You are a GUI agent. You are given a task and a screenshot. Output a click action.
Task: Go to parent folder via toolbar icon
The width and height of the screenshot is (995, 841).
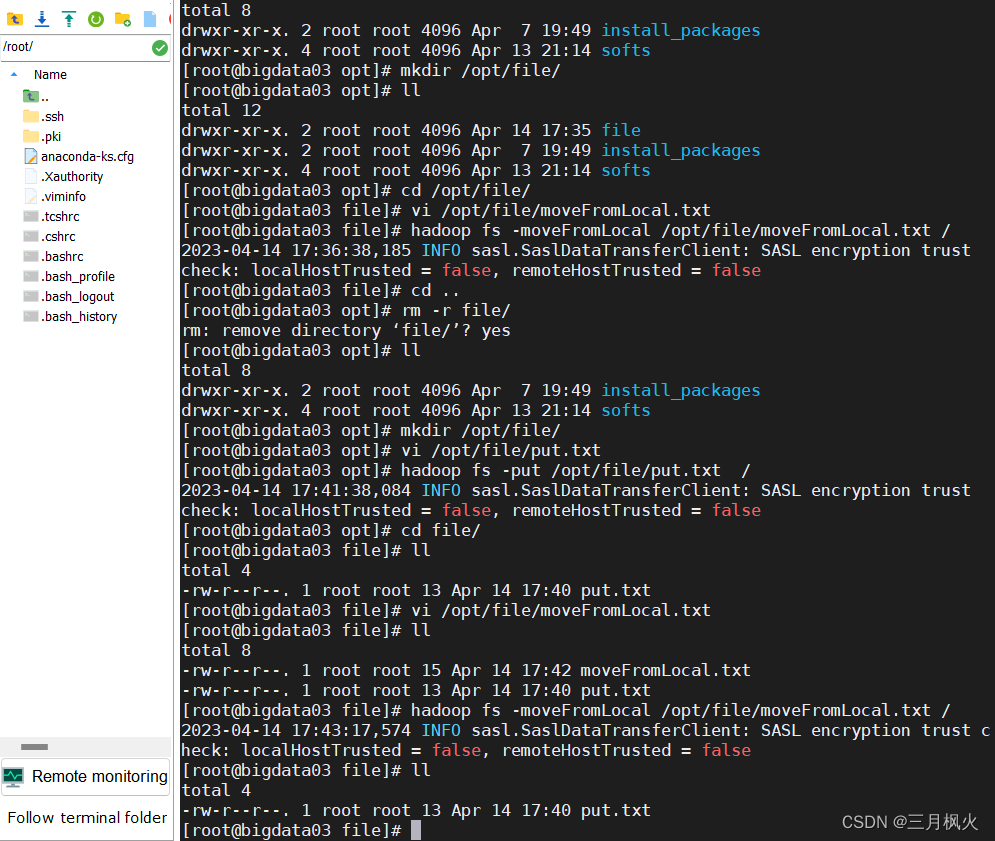15,19
